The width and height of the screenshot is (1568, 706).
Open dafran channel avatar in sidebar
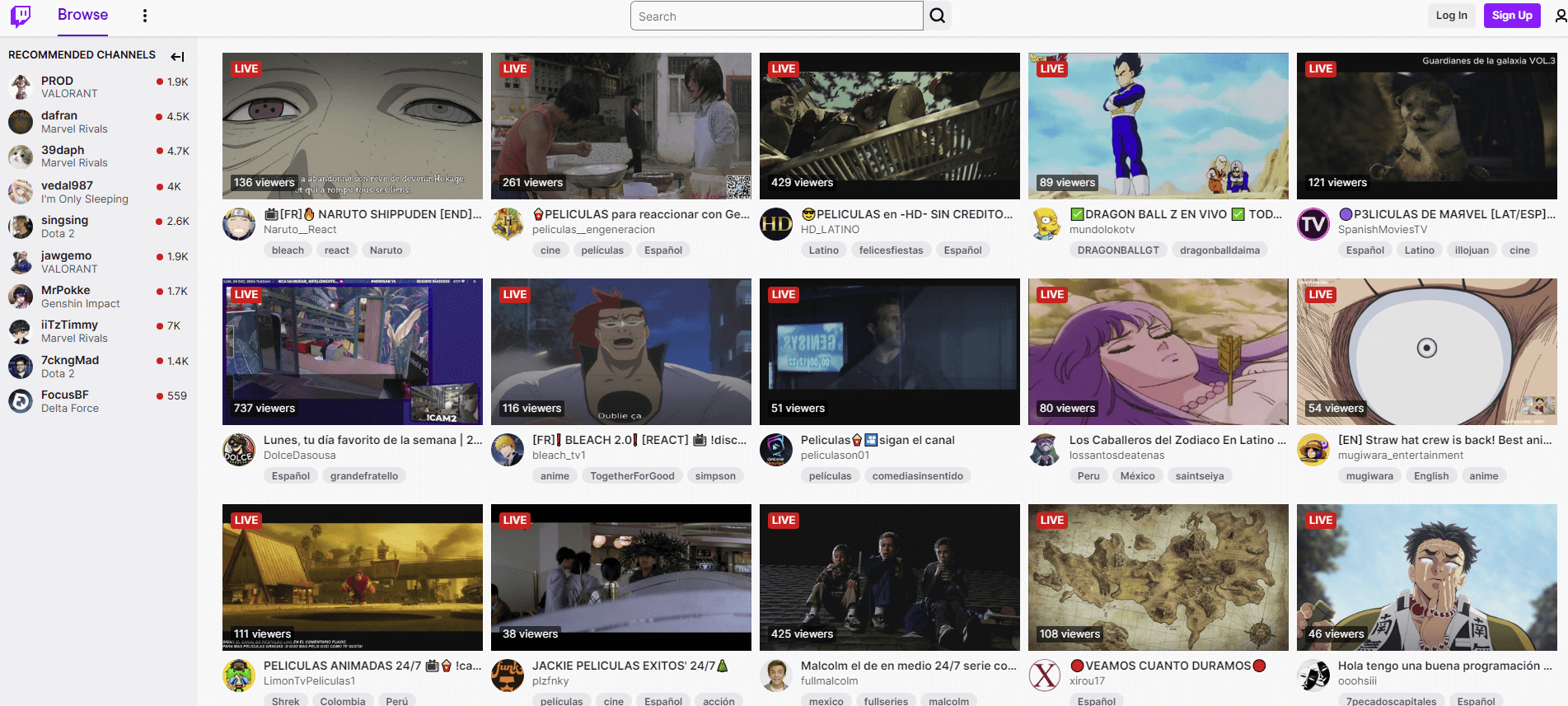21,122
